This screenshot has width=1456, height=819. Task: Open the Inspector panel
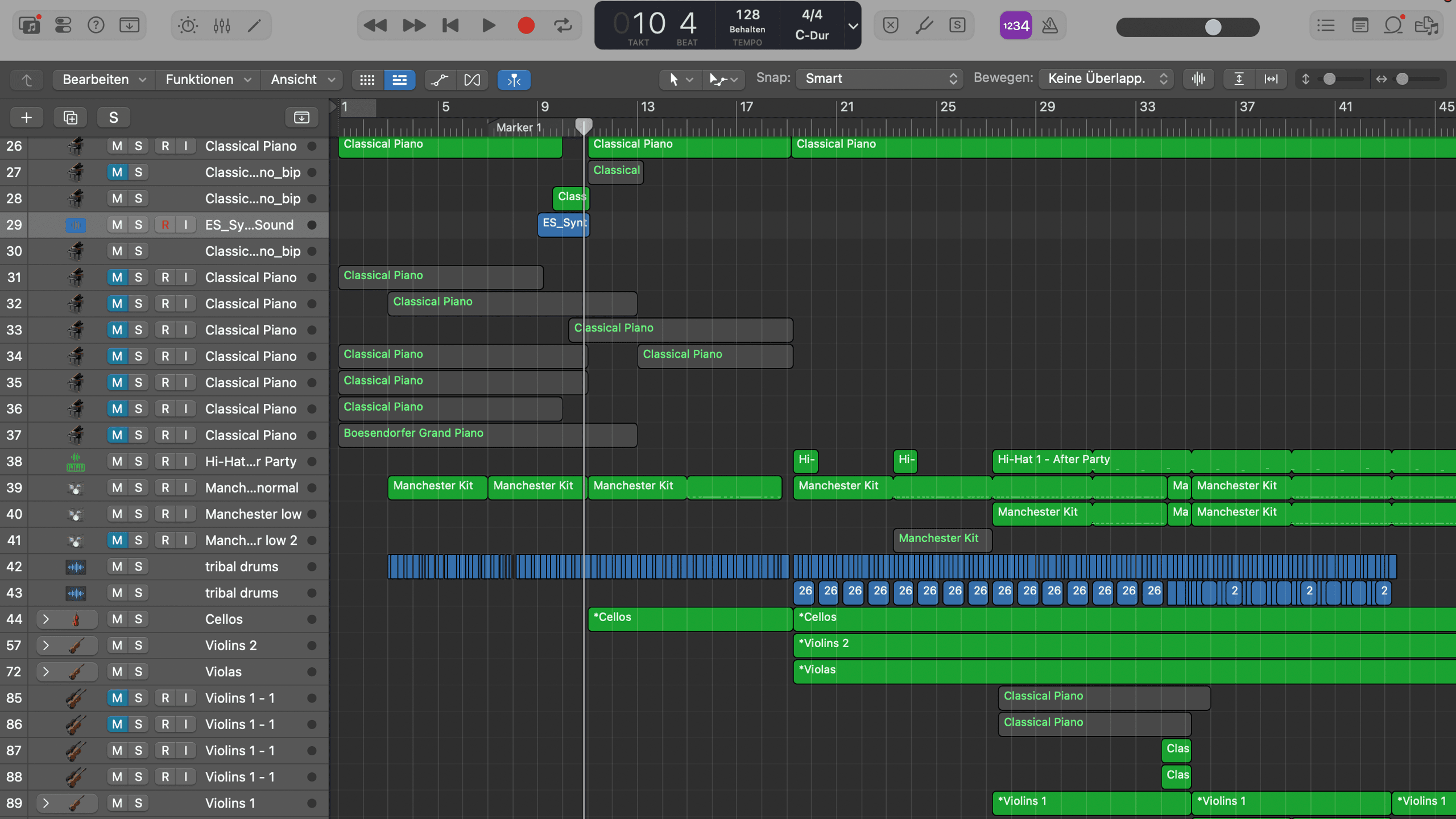click(x=63, y=25)
